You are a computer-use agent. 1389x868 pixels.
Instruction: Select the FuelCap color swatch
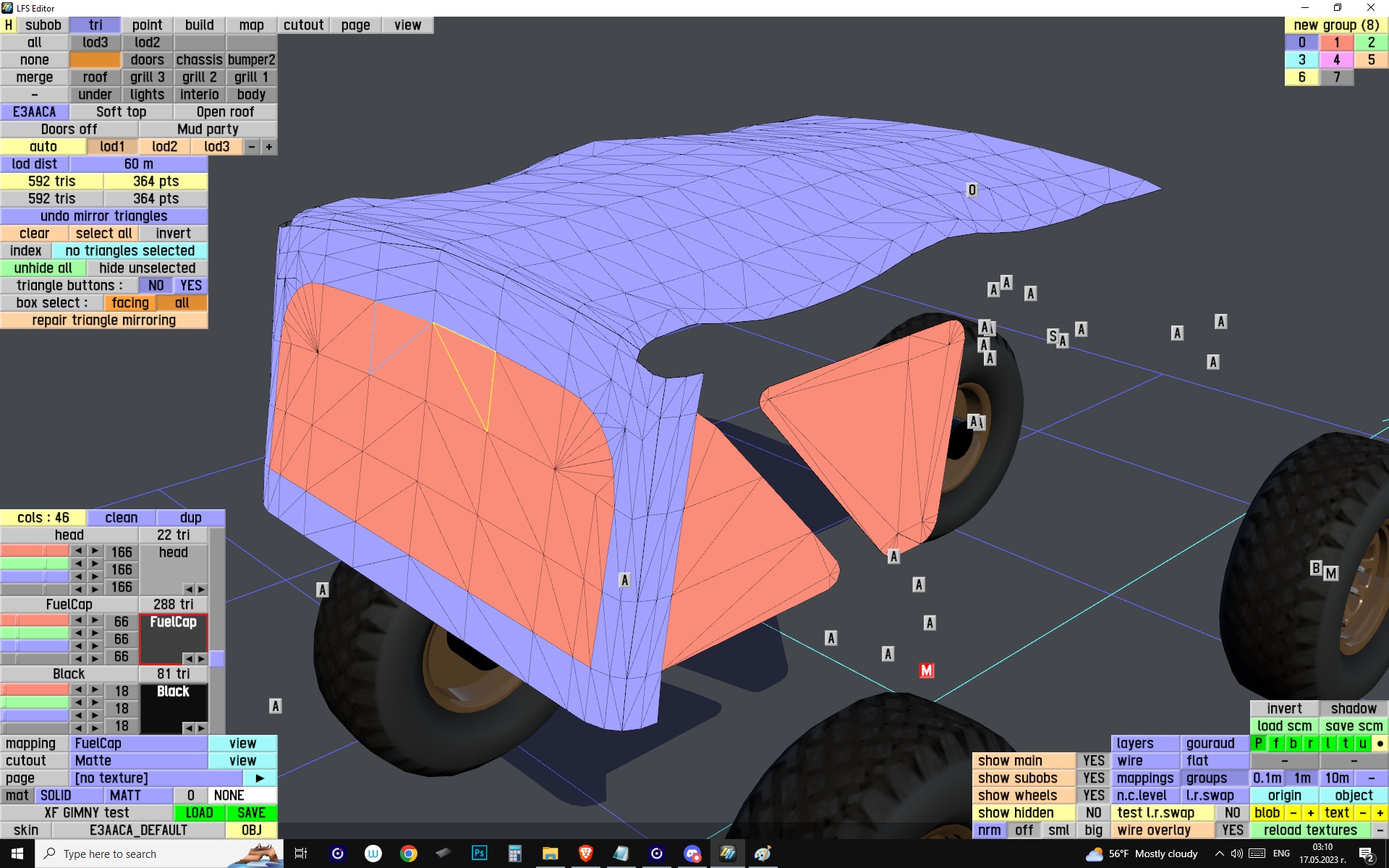coord(173,635)
